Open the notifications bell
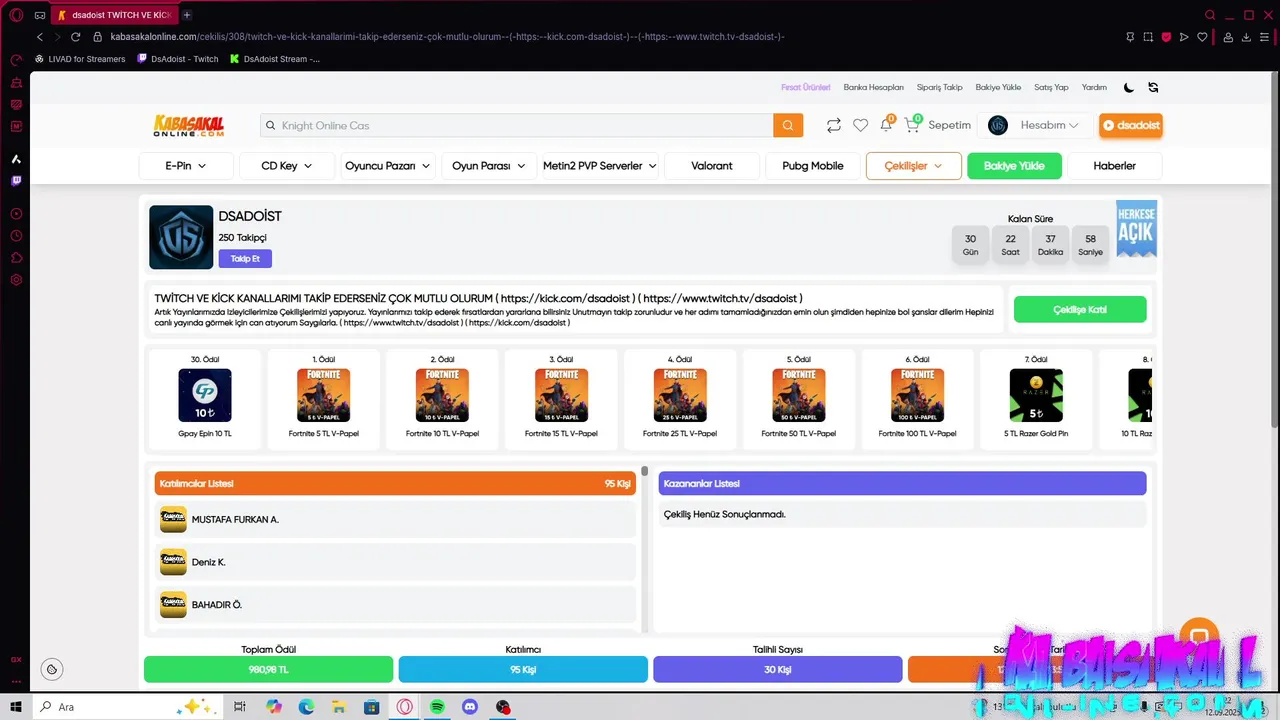Image resolution: width=1280 pixels, height=720 pixels. point(886,124)
